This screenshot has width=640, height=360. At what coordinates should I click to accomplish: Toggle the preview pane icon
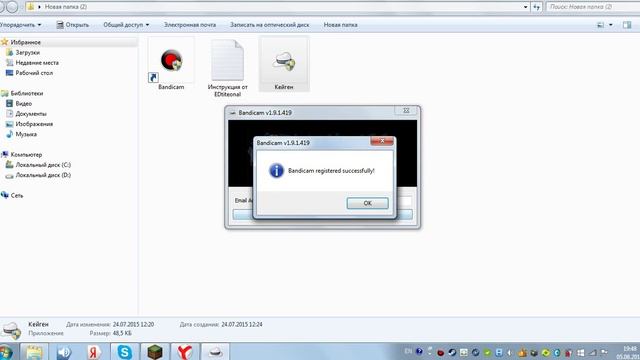point(627,25)
